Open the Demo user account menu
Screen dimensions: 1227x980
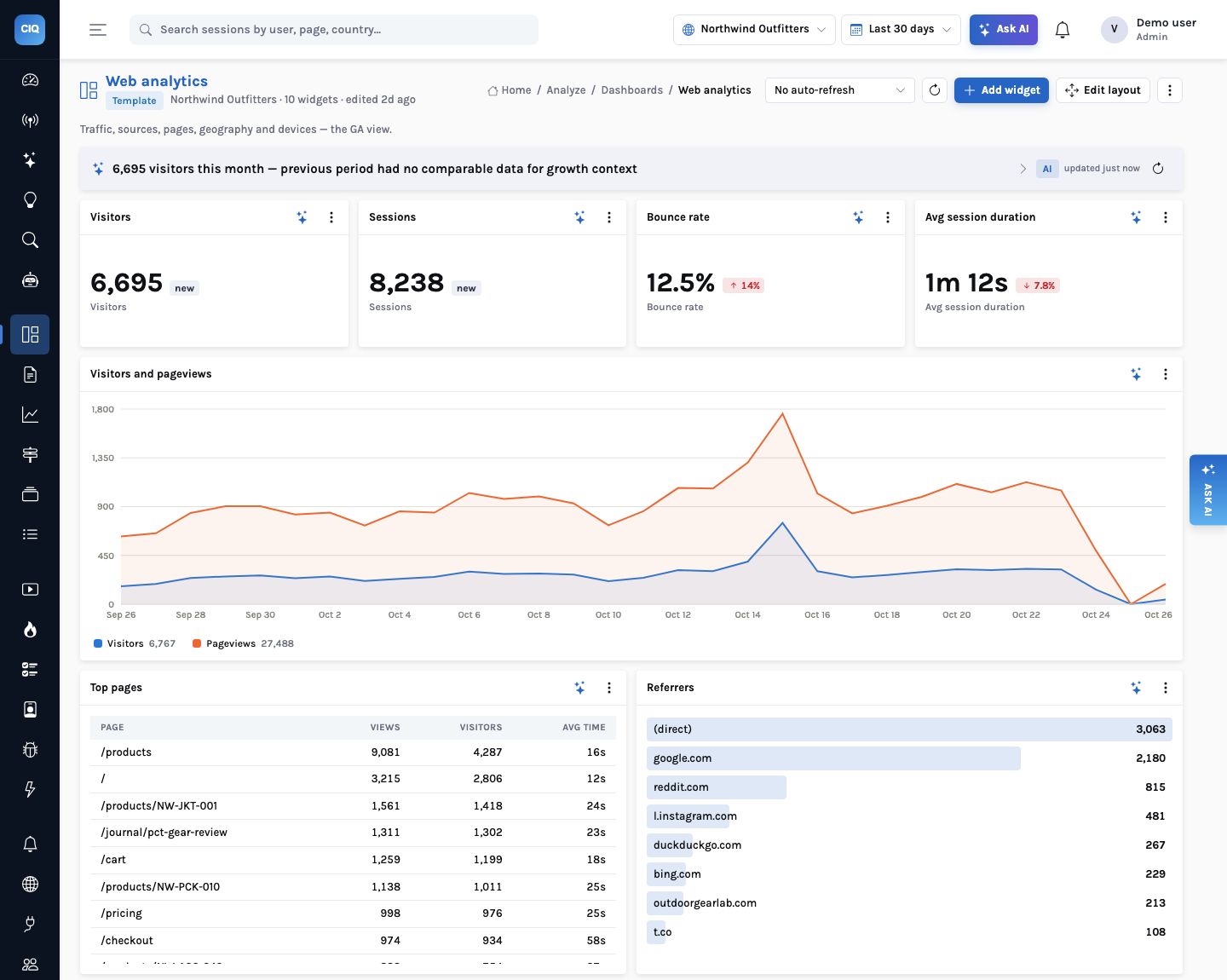pos(1149,30)
